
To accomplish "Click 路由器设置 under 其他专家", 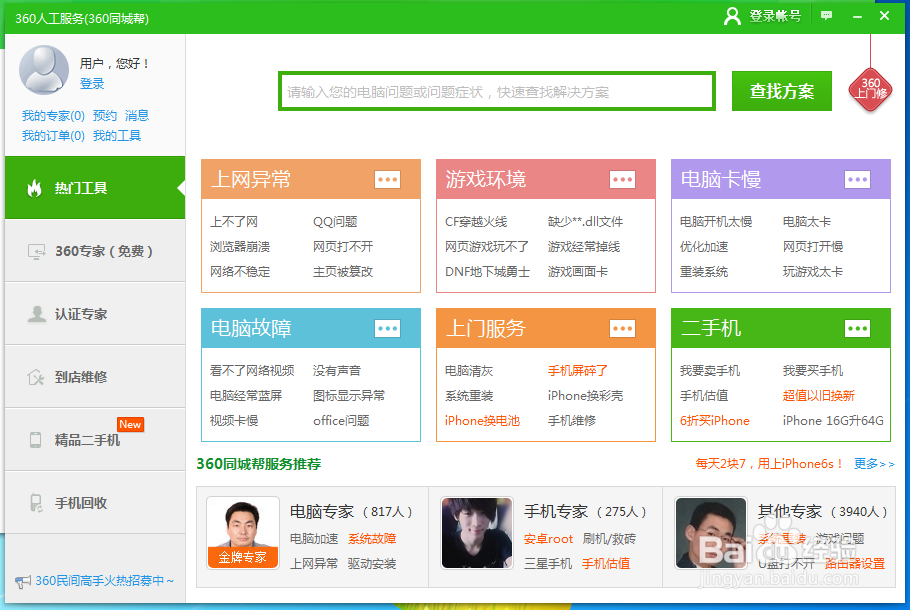I will click(x=854, y=563).
